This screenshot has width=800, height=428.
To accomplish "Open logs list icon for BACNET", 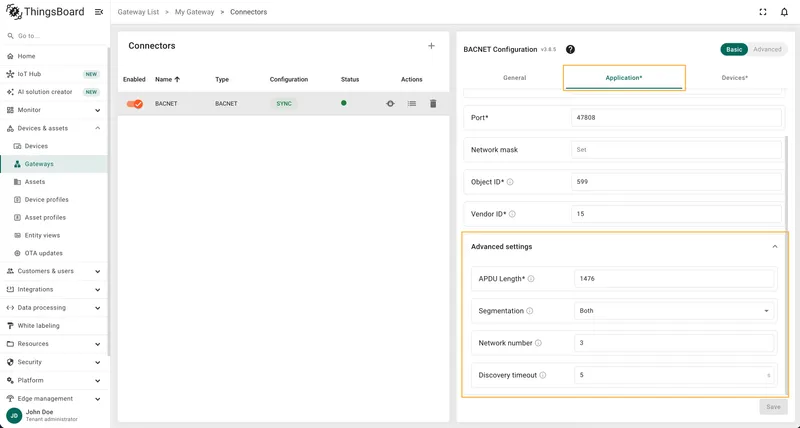I will (412, 104).
